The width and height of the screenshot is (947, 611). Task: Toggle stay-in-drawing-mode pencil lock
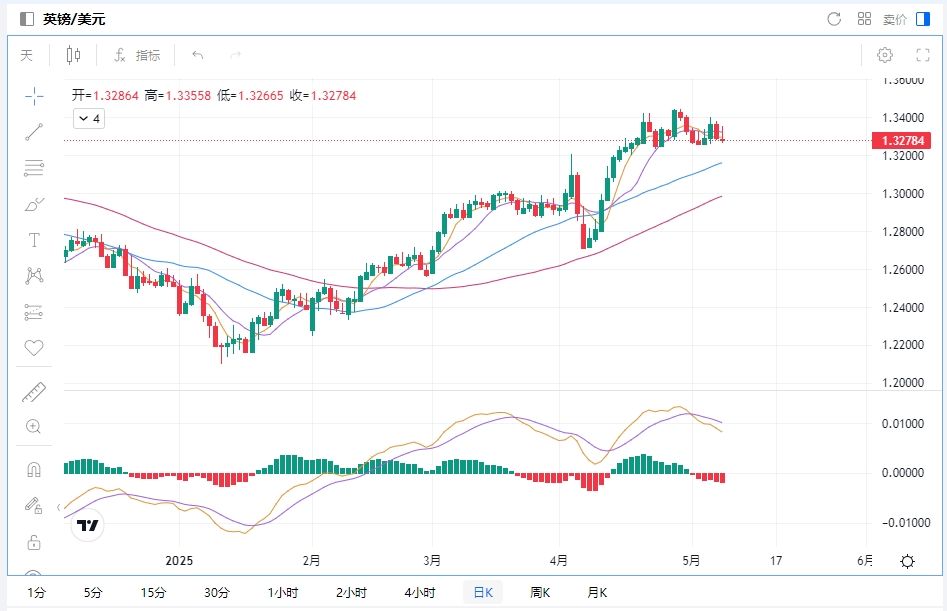[34, 505]
